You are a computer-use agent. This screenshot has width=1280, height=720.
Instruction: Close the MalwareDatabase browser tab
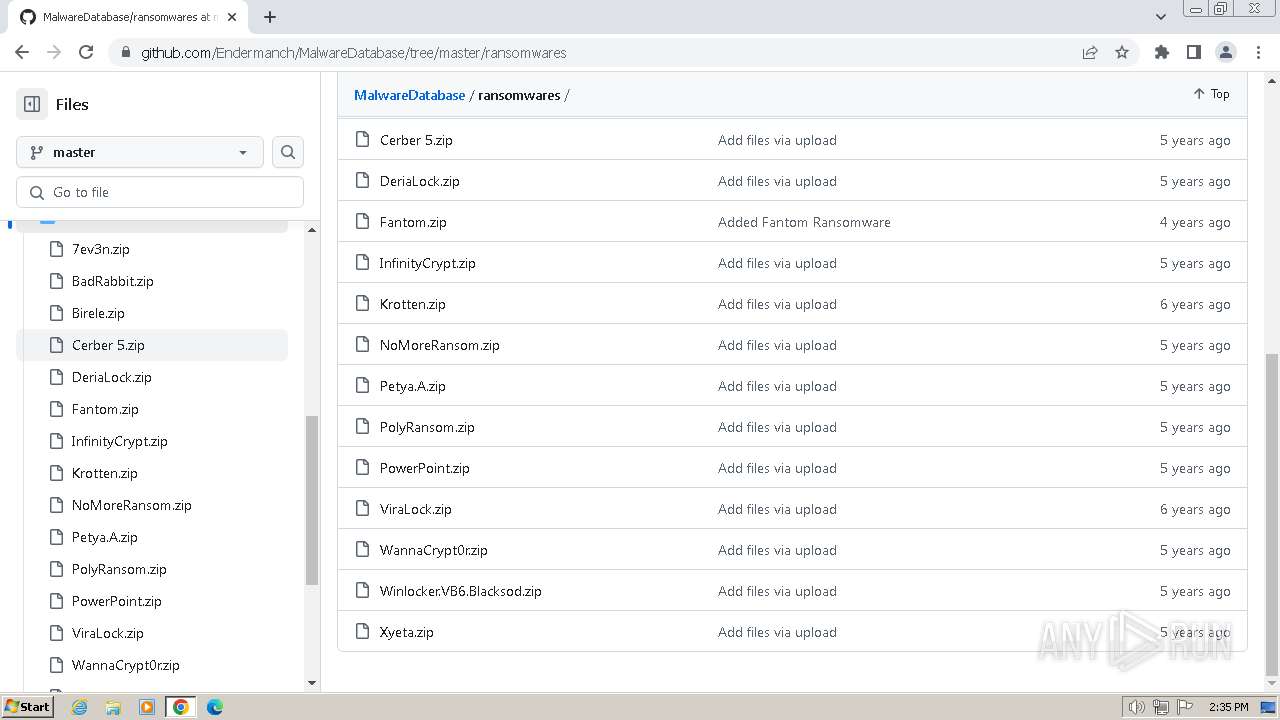coord(233,17)
